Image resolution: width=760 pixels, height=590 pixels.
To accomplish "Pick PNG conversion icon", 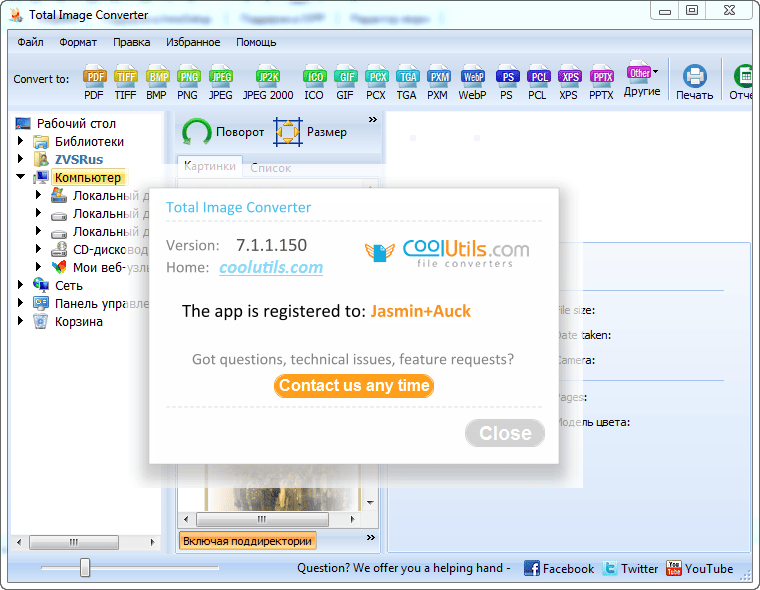I will click(188, 81).
